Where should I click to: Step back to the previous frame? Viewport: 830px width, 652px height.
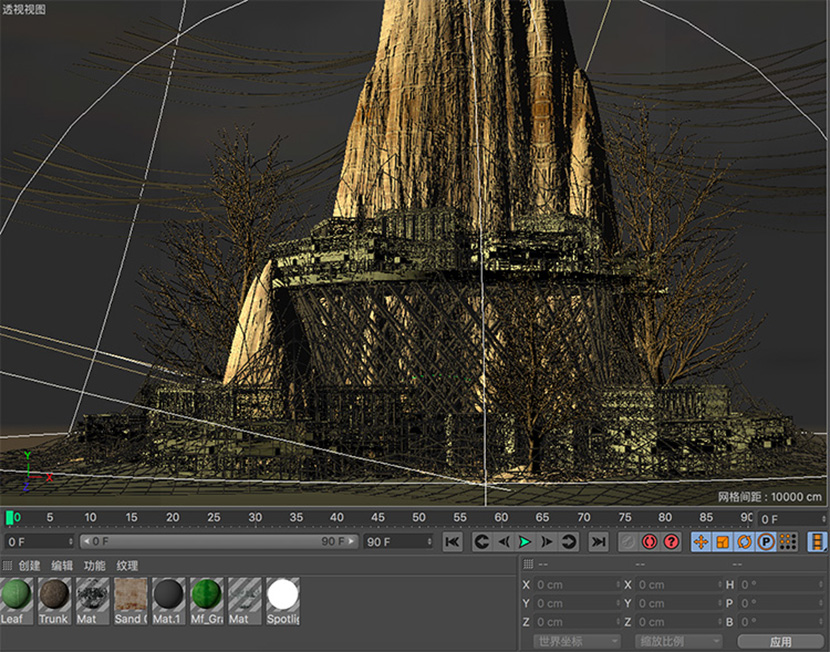[x=503, y=542]
